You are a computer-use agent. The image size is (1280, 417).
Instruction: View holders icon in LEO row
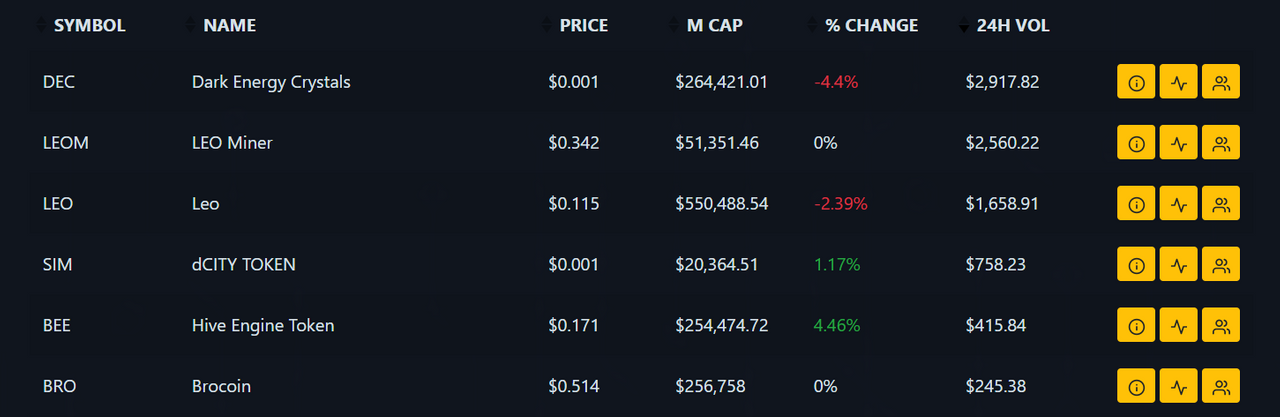[1221, 204]
